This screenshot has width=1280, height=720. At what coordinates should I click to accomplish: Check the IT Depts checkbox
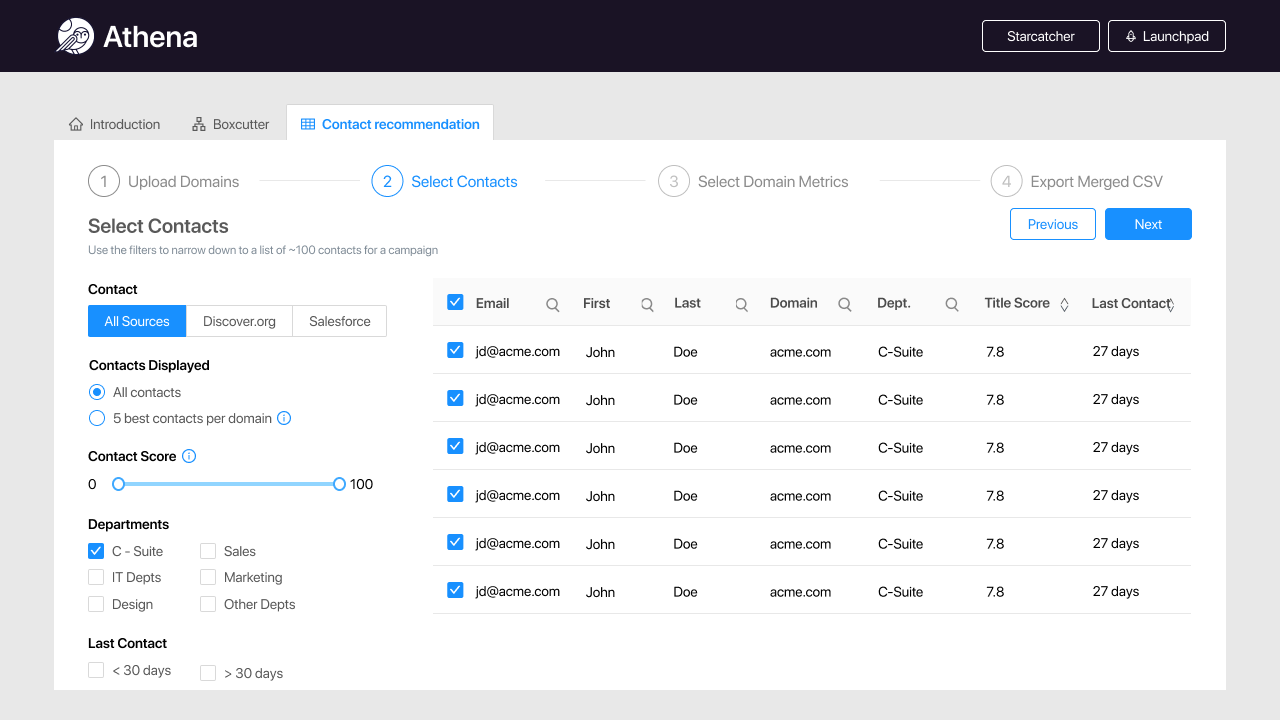(96, 577)
